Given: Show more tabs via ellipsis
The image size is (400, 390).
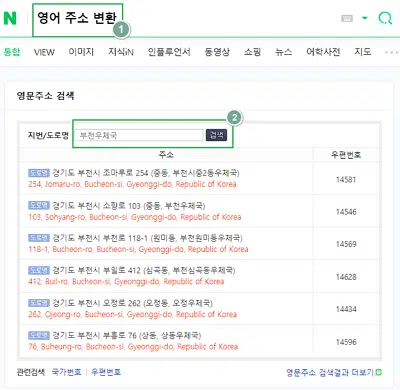Looking at the screenshot, I should coord(391,52).
